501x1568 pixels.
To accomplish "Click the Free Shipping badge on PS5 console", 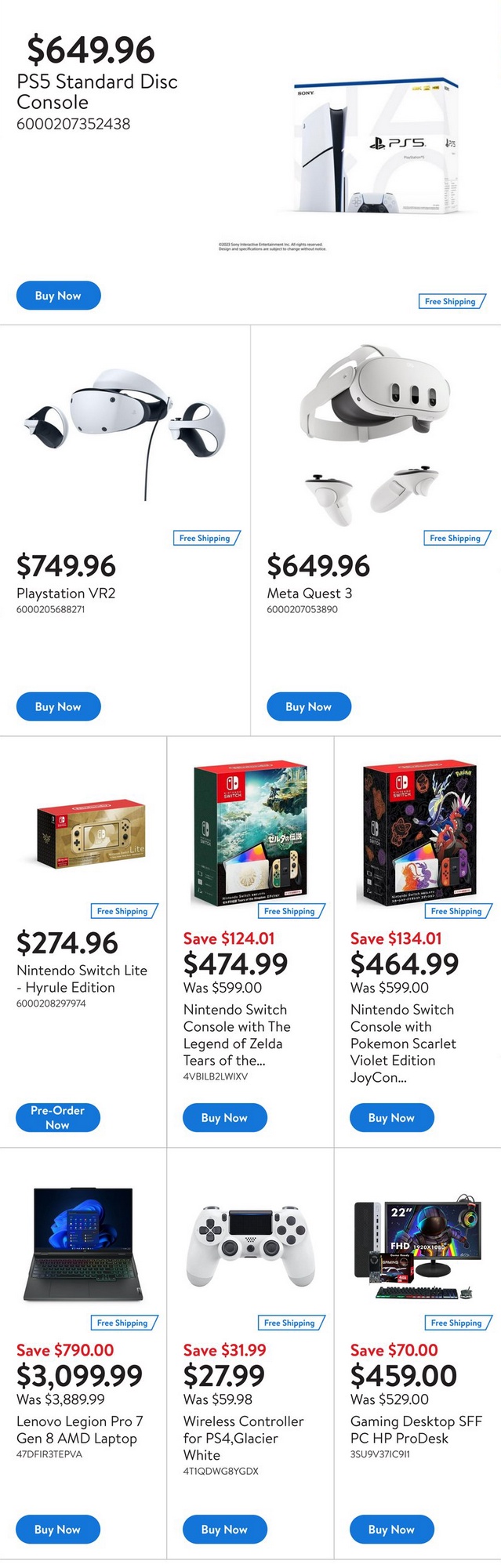I will click(450, 301).
